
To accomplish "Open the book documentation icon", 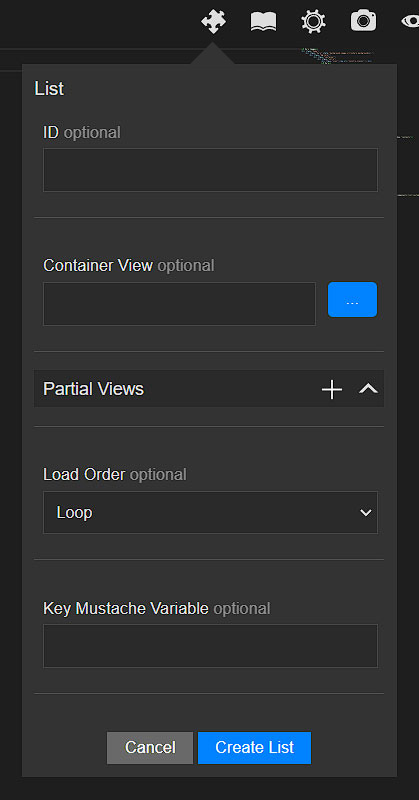I will 263,22.
